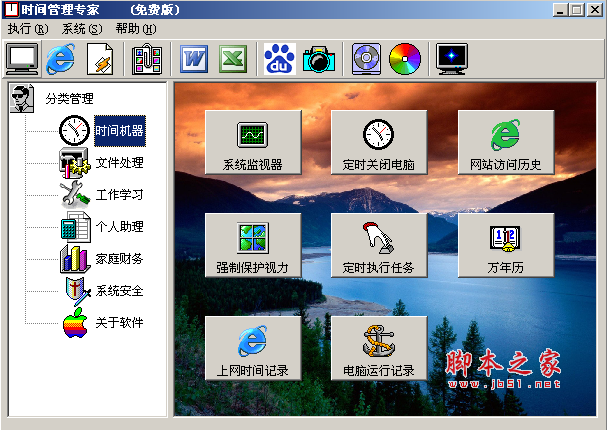607x430 pixels.
Task: Click the apple icon beside 关于软件
Action: (75, 322)
